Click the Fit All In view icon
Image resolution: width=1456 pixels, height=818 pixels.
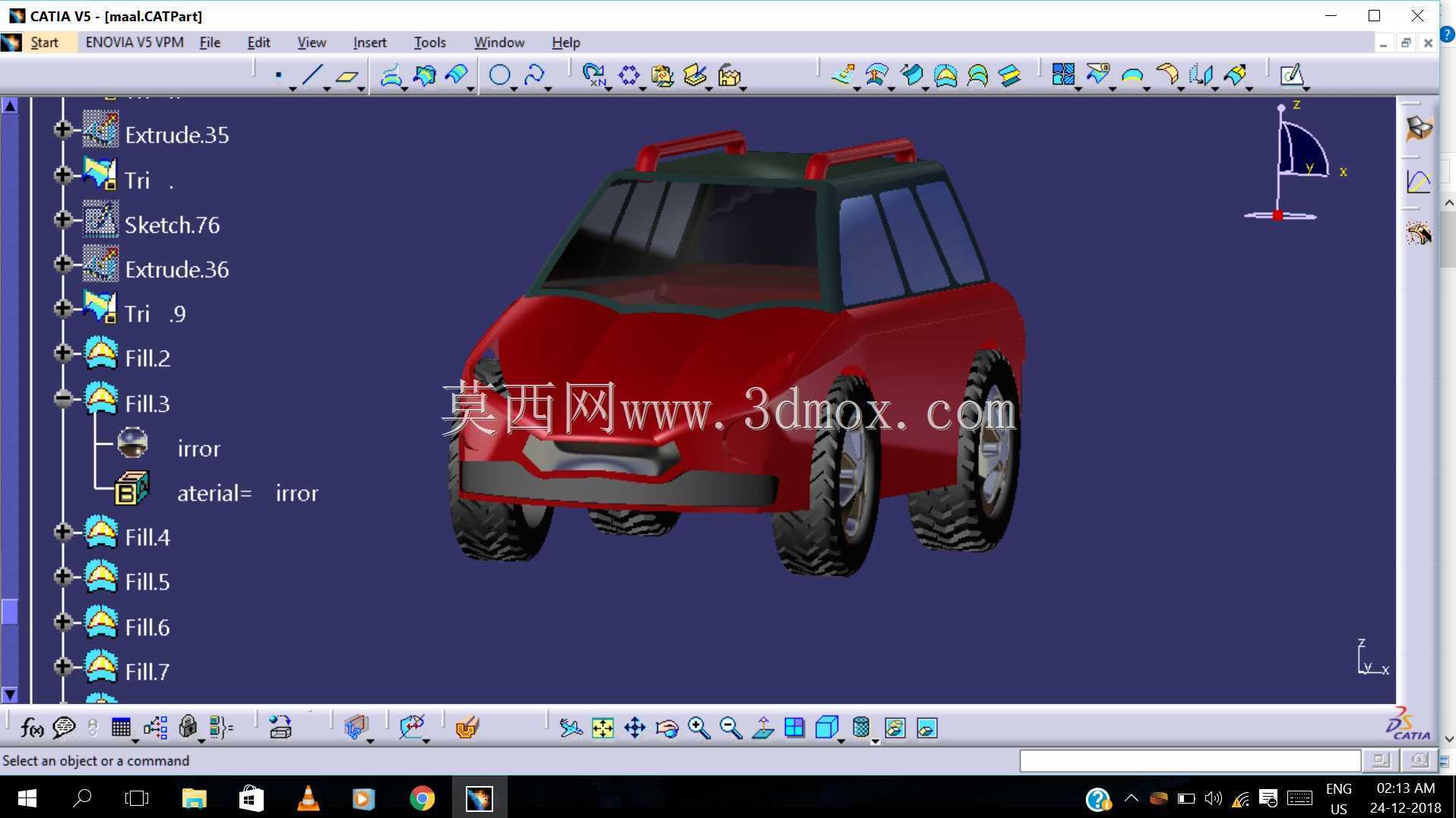pyautogui.click(x=603, y=728)
